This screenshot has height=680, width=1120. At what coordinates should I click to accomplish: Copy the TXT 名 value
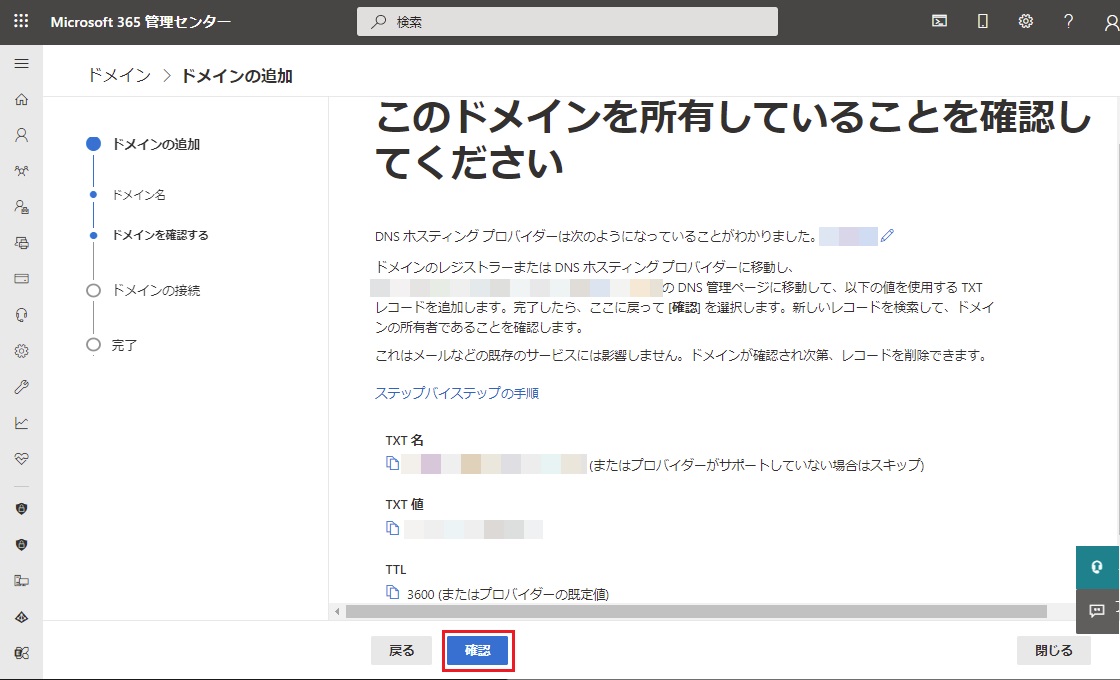click(x=393, y=464)
